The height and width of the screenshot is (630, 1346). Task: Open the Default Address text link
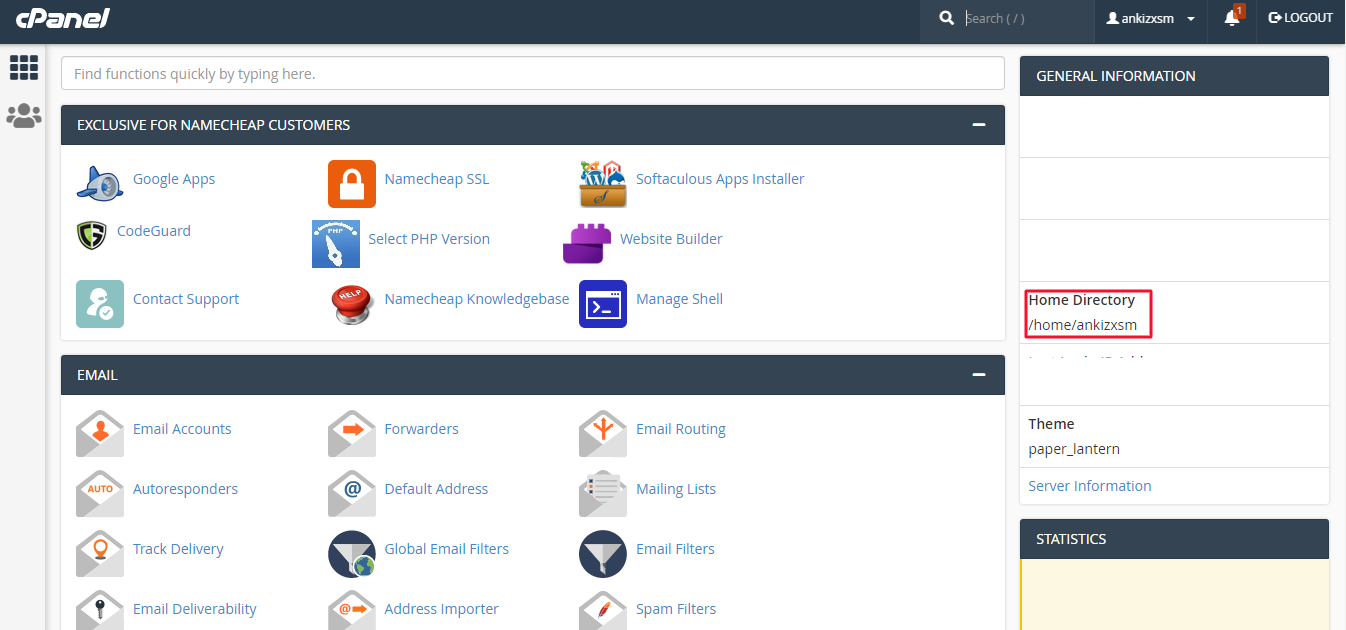coord(436,489)
